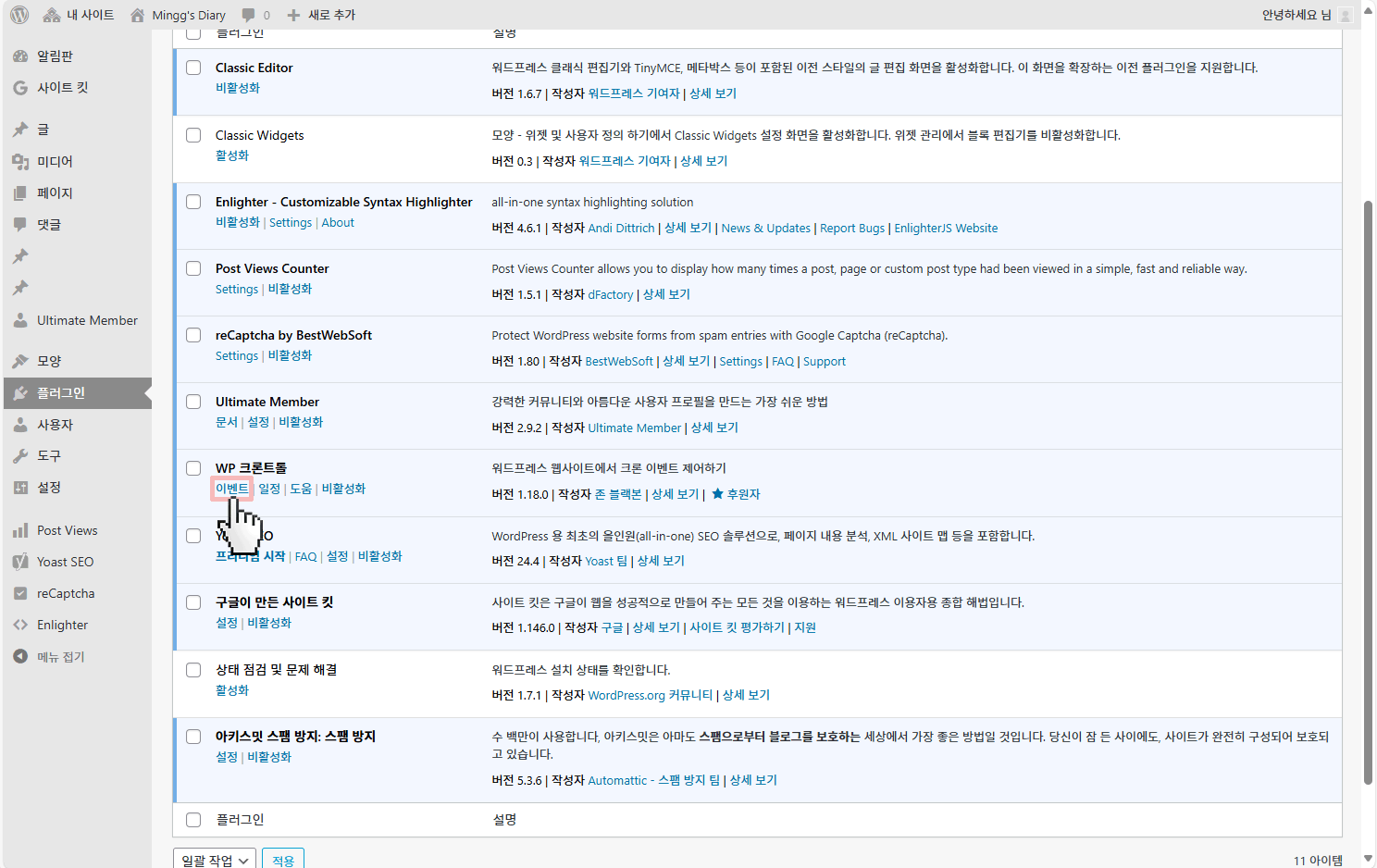1377x868 pixels.
Task: Check the Classic Widgets plugin checkbox
Action: [x=193, y=135]
